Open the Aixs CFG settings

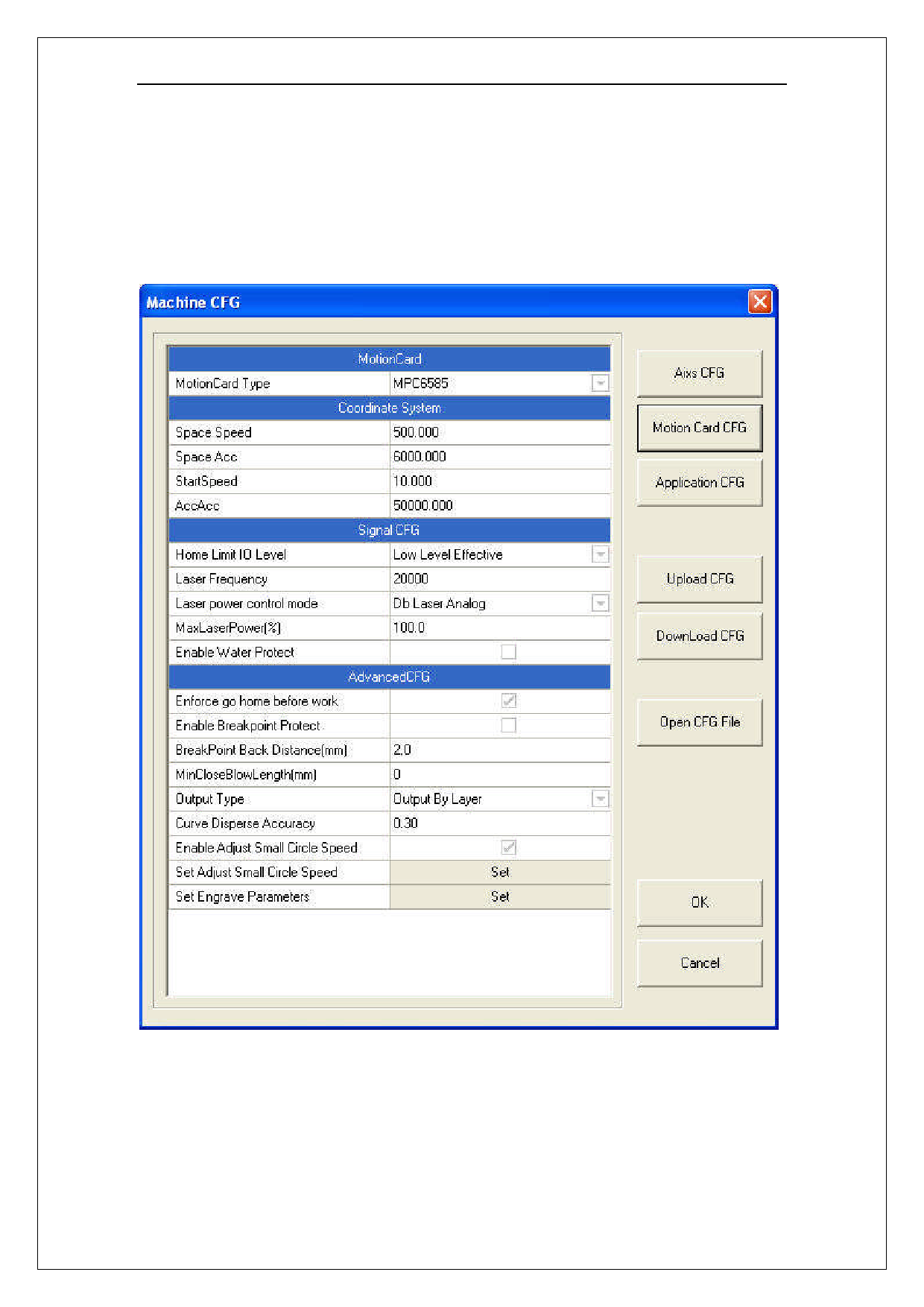699,373
